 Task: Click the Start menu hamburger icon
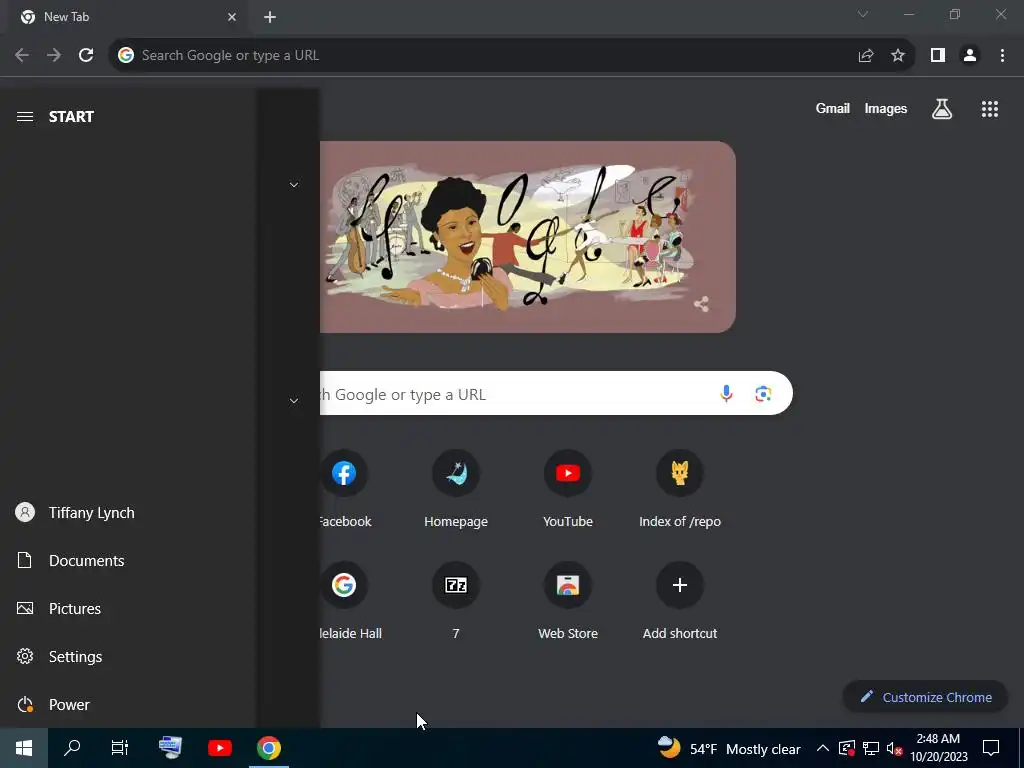[25, 116]
